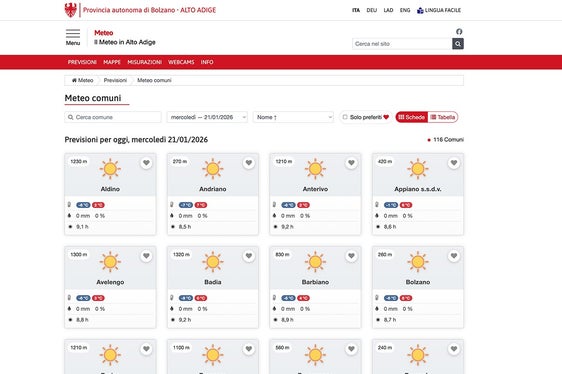The height and width of the screenshot is (374, 562).
Task: Open WEBCAMS menu
Action: pyautogui.click(x=181, y=62)
